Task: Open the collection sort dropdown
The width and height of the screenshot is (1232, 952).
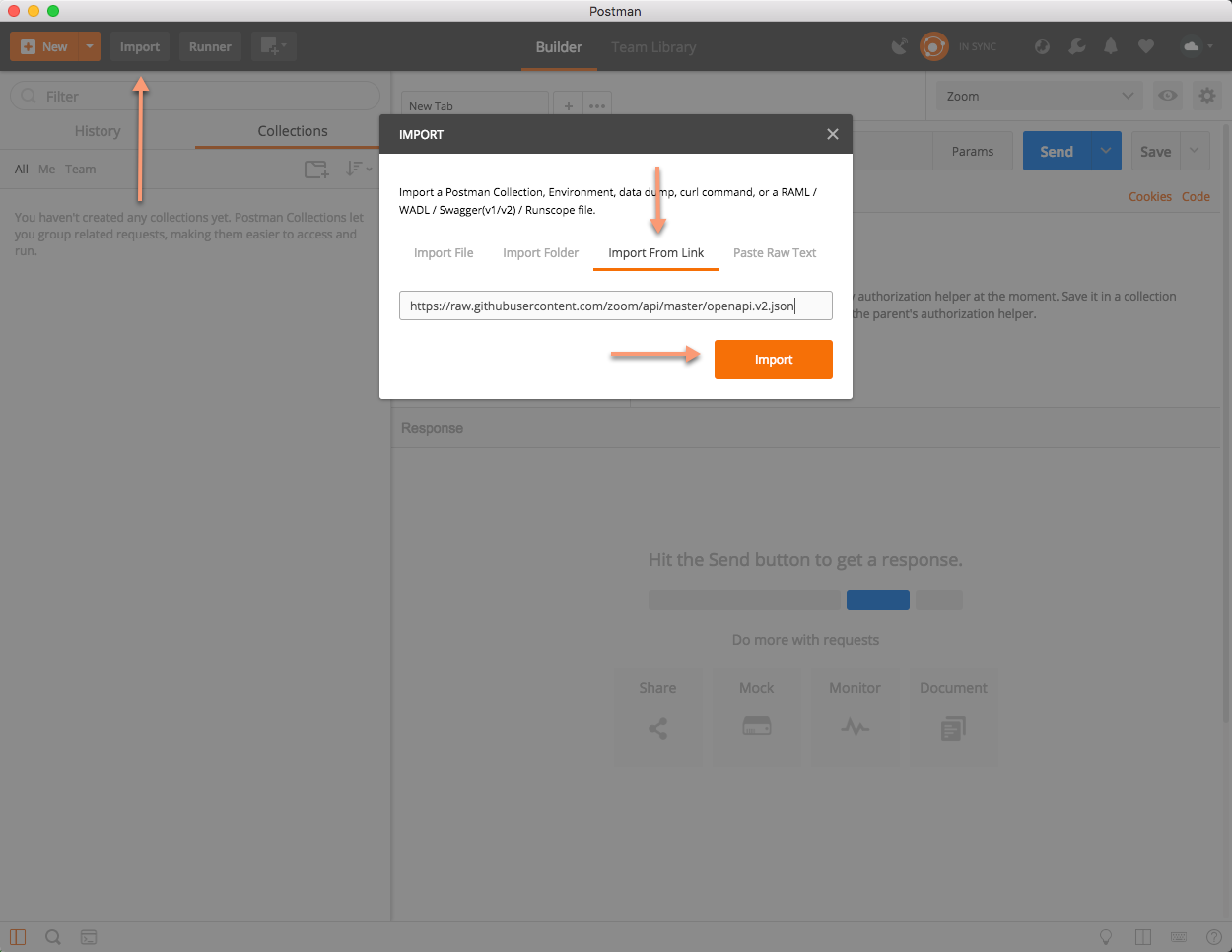Action: pos(358,170)
